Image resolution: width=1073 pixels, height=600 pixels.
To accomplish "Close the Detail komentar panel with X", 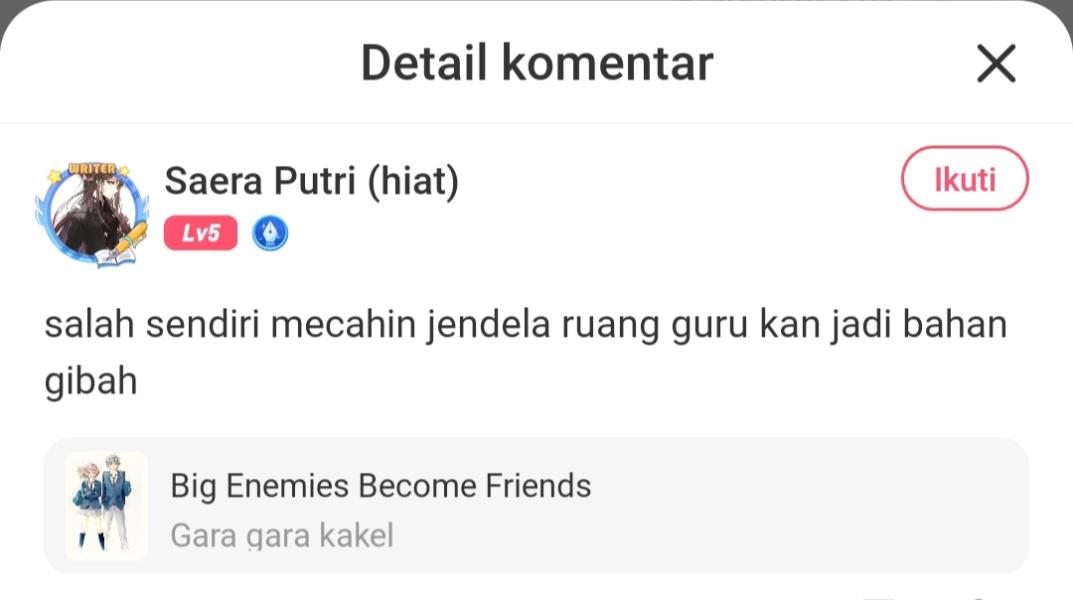I will 996,63.
